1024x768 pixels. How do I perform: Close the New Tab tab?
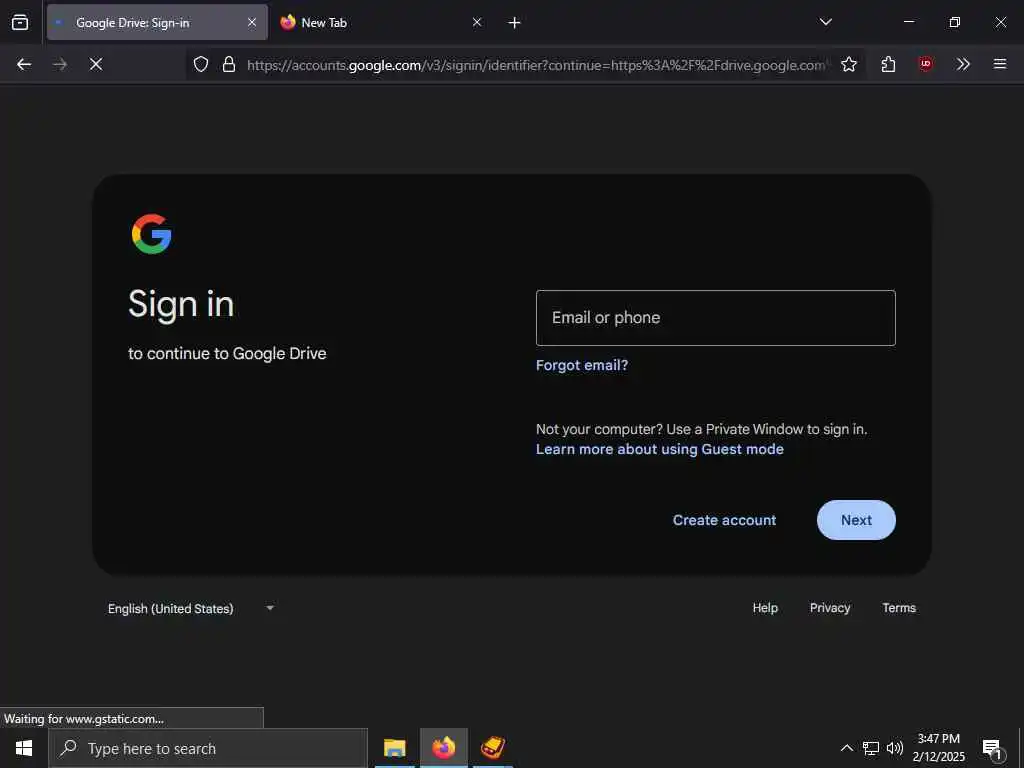tap(477, 22)
